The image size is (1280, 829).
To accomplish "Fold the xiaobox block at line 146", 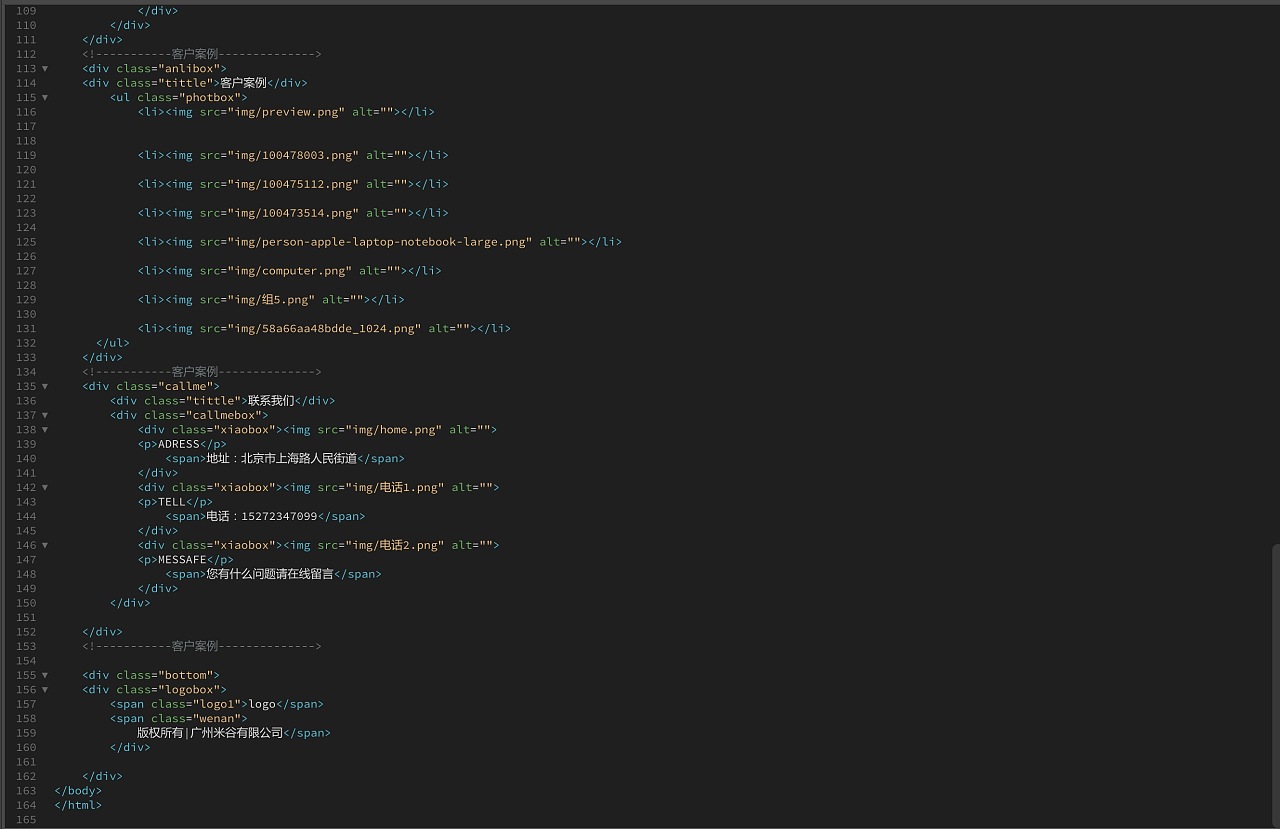I will pos(45,546).
